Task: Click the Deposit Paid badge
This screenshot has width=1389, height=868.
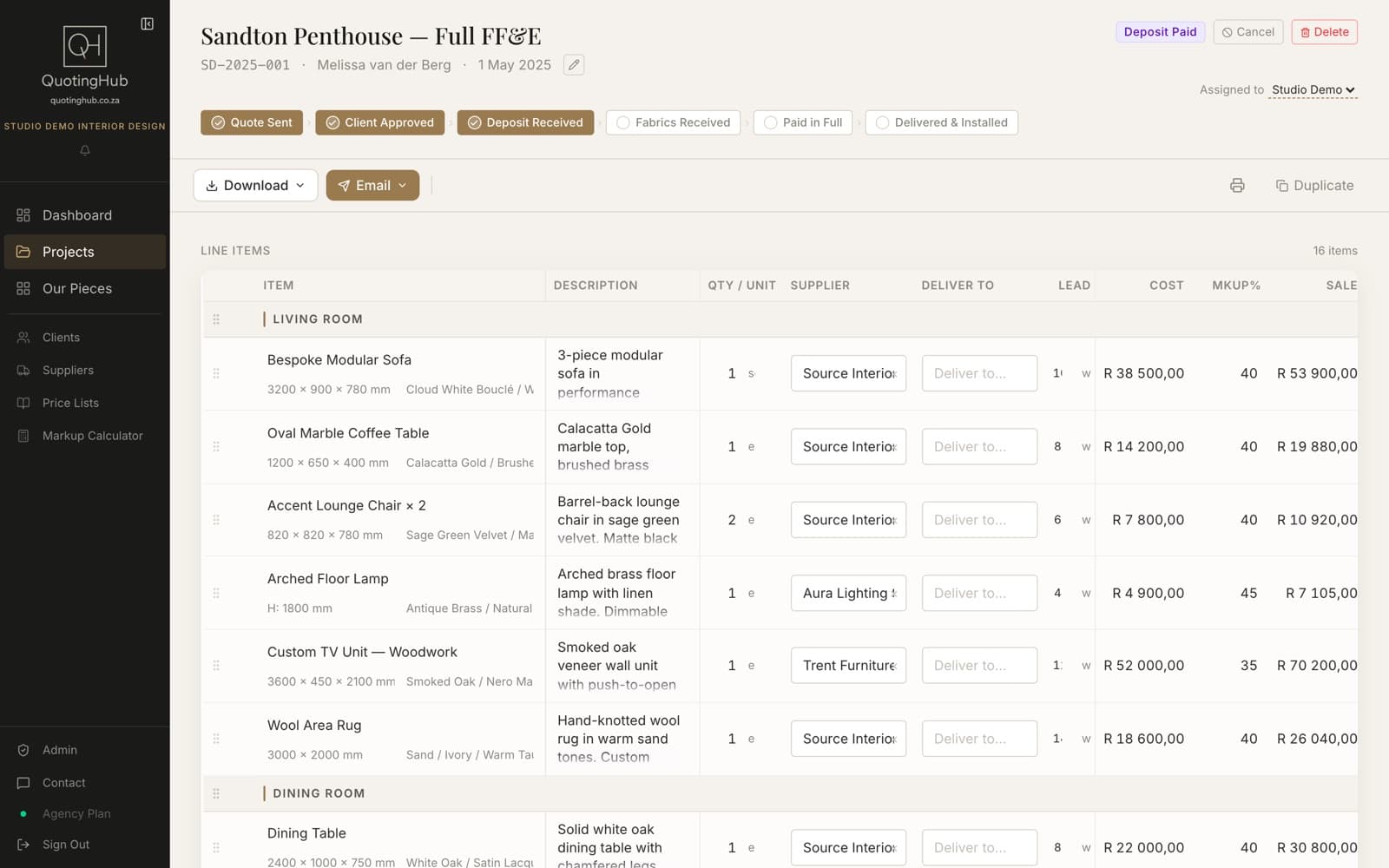Action: coord(1160,32)
